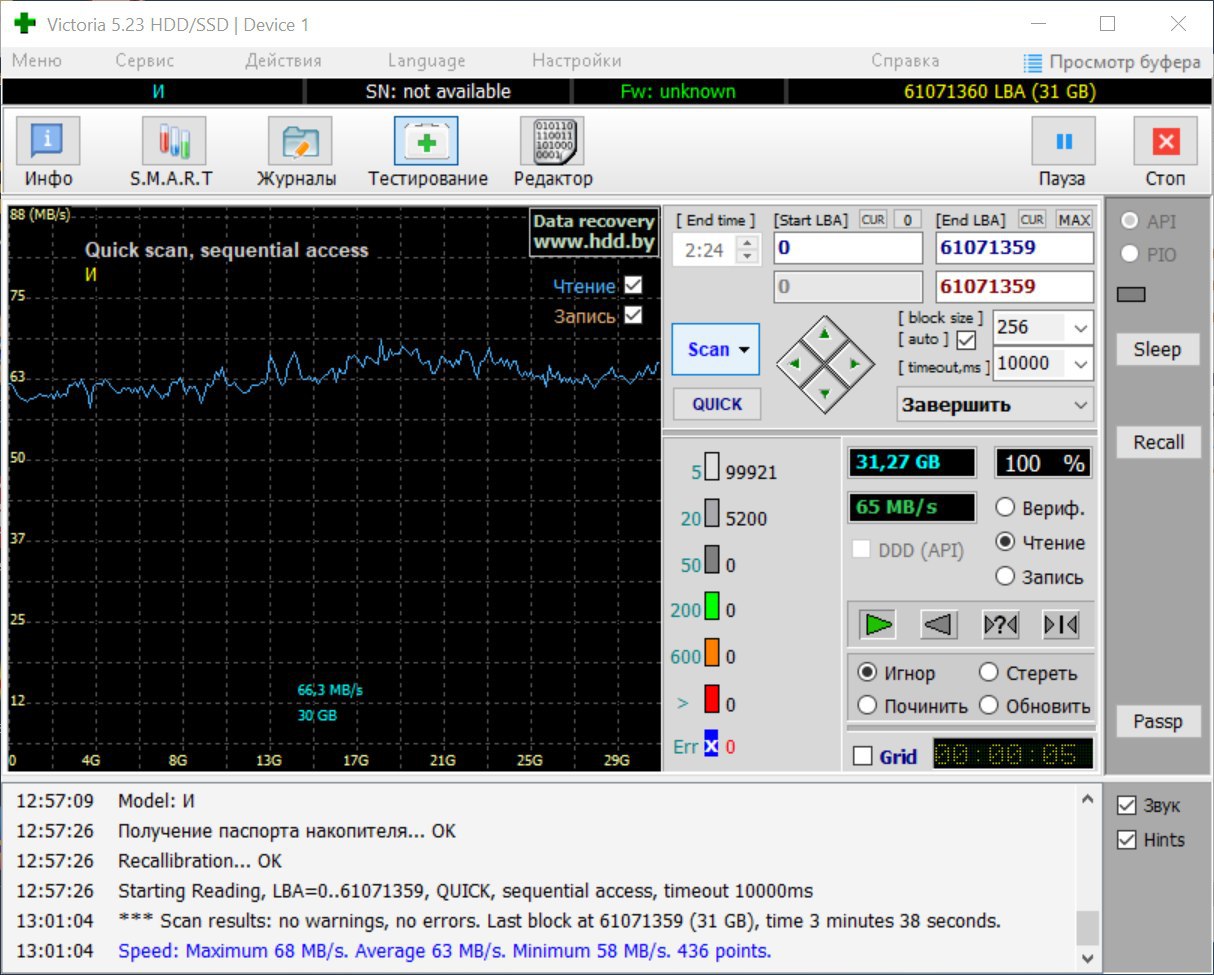This screenshot has height=975, width=1214.
Task: Open the Инфо toolbar icon
Action: pyautogui.click(x=48, y=141)
